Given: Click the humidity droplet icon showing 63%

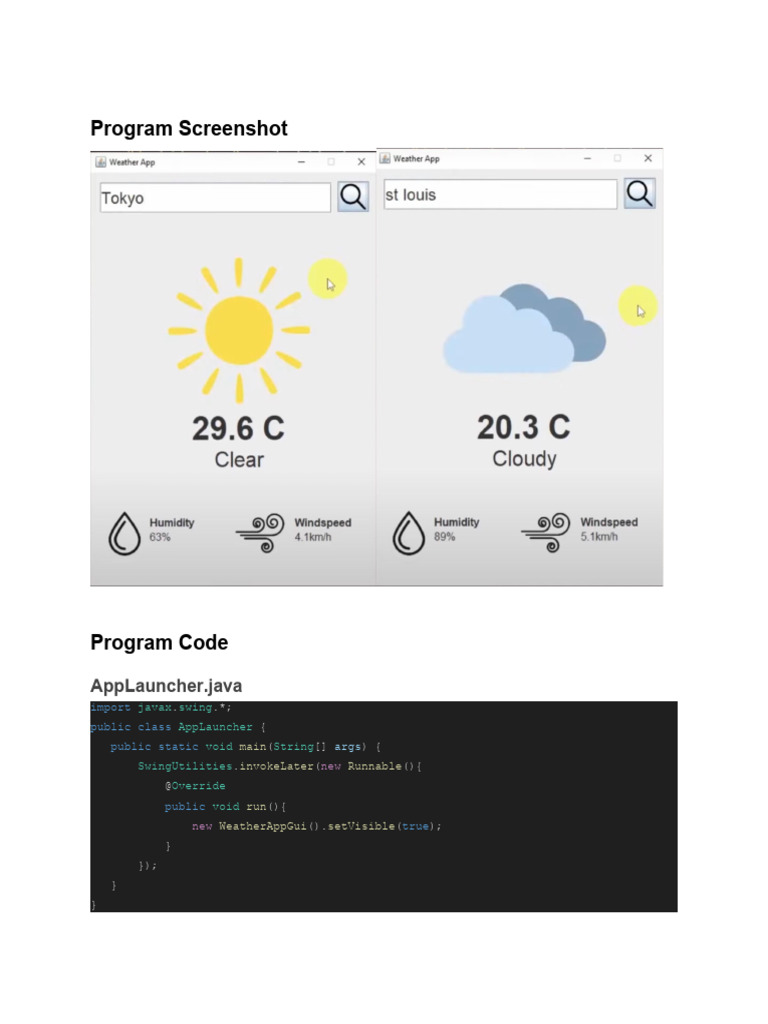Looking at the screenshot, I should point(124,533).
